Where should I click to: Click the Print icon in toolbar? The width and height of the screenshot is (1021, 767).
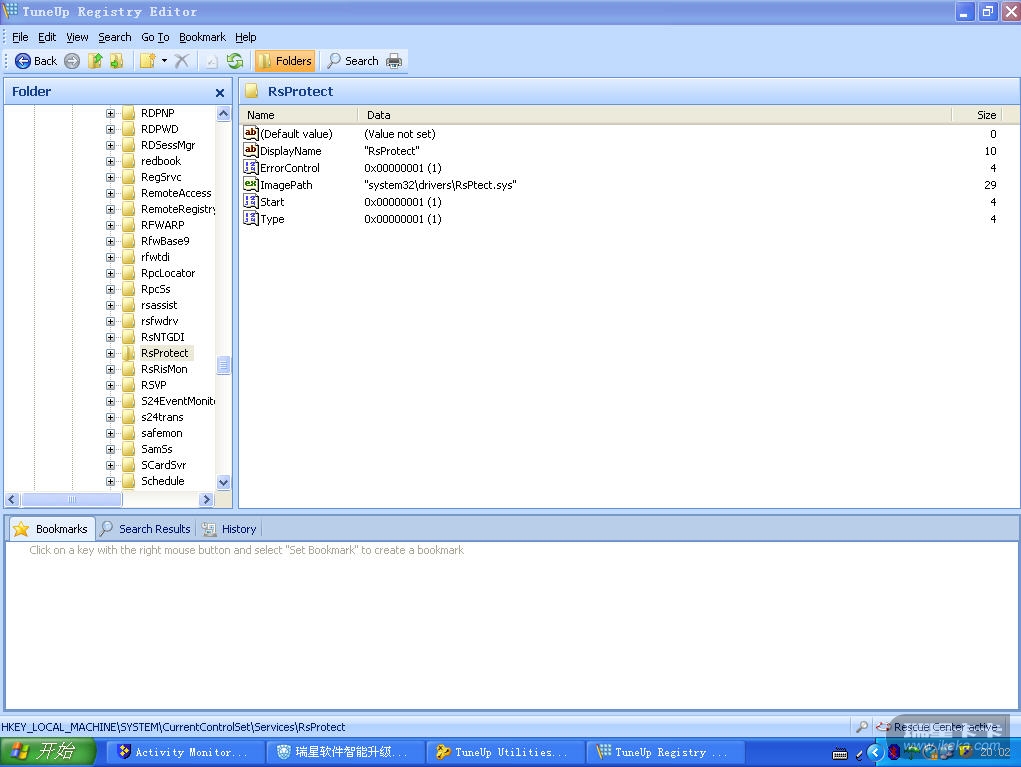(x=394, y=61)
